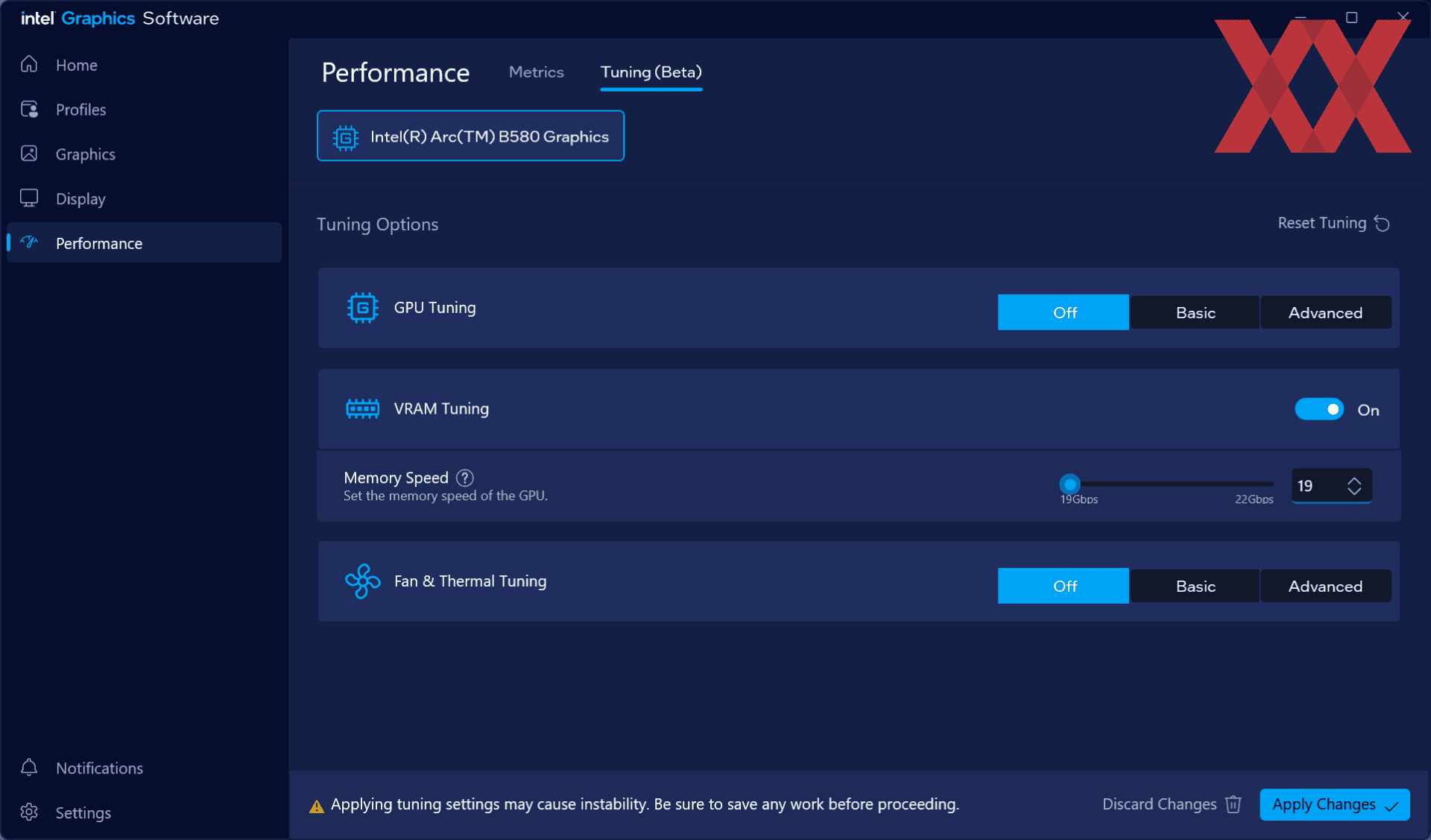Click the instability warning message text

pyautogui.click(x=645, y=804)
